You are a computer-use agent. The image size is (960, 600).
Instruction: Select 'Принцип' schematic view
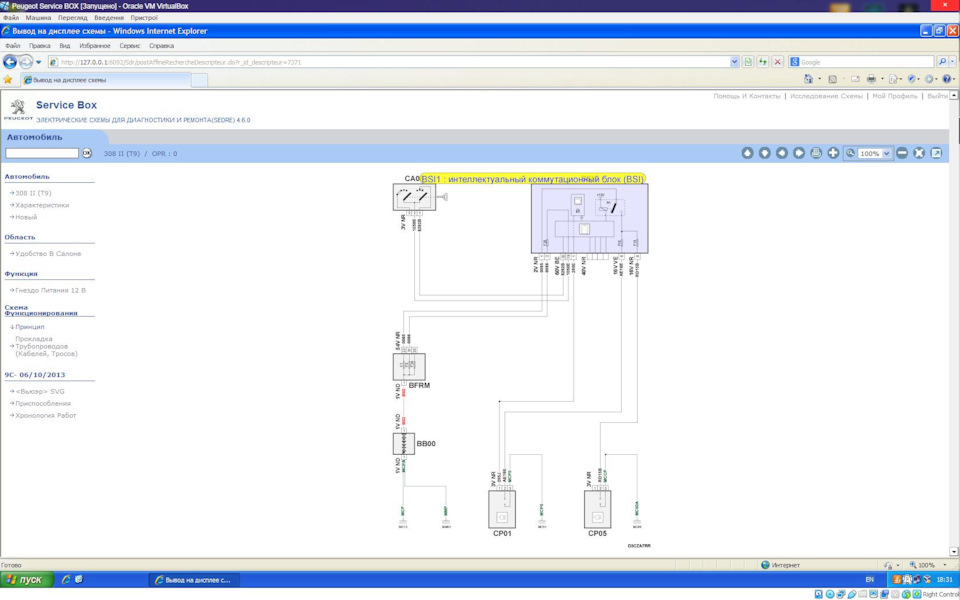click(29, 327)
